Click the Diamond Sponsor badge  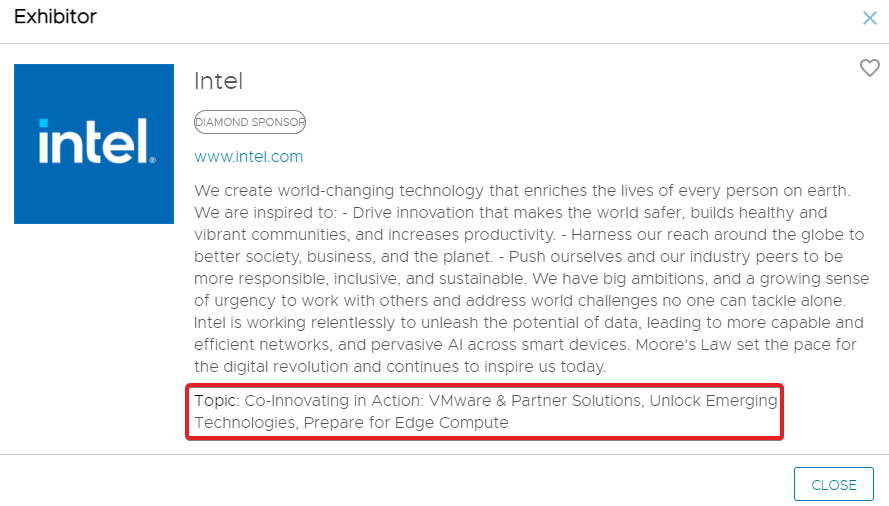point(250,122)
